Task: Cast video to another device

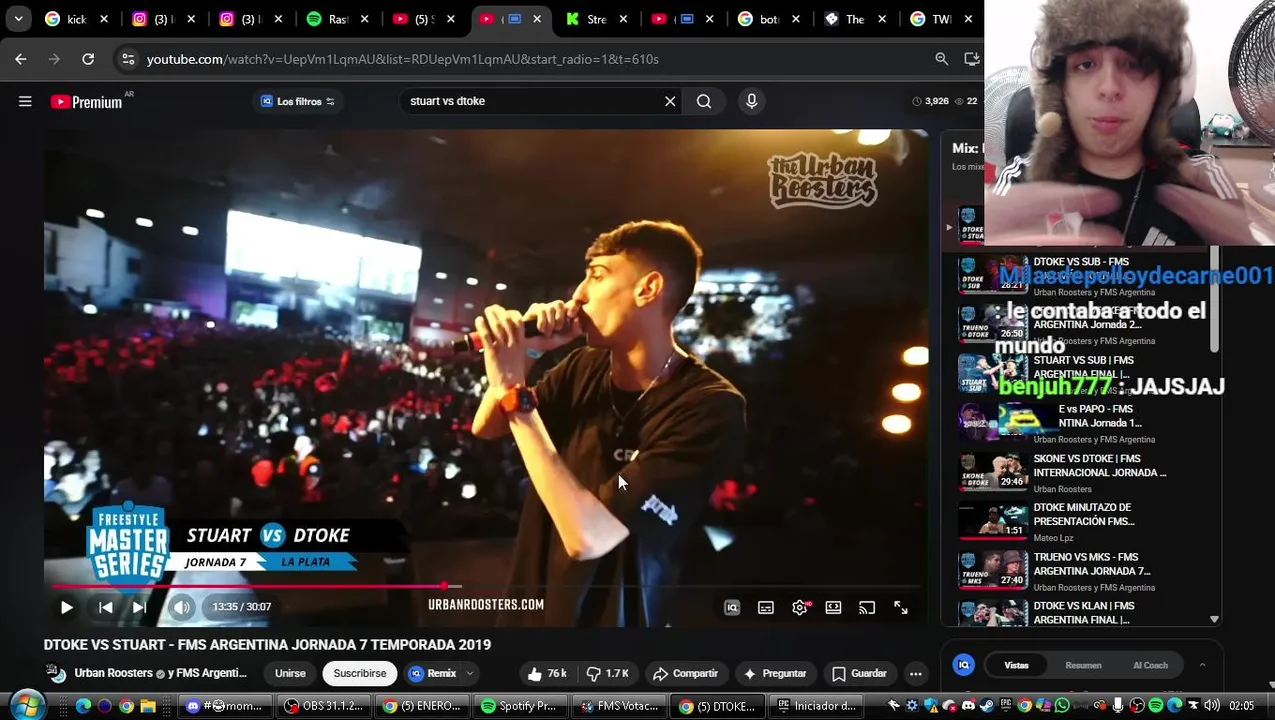Action: 867,608
